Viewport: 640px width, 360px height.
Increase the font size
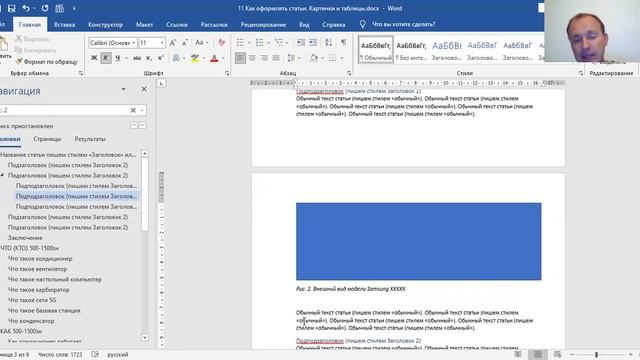173,43
